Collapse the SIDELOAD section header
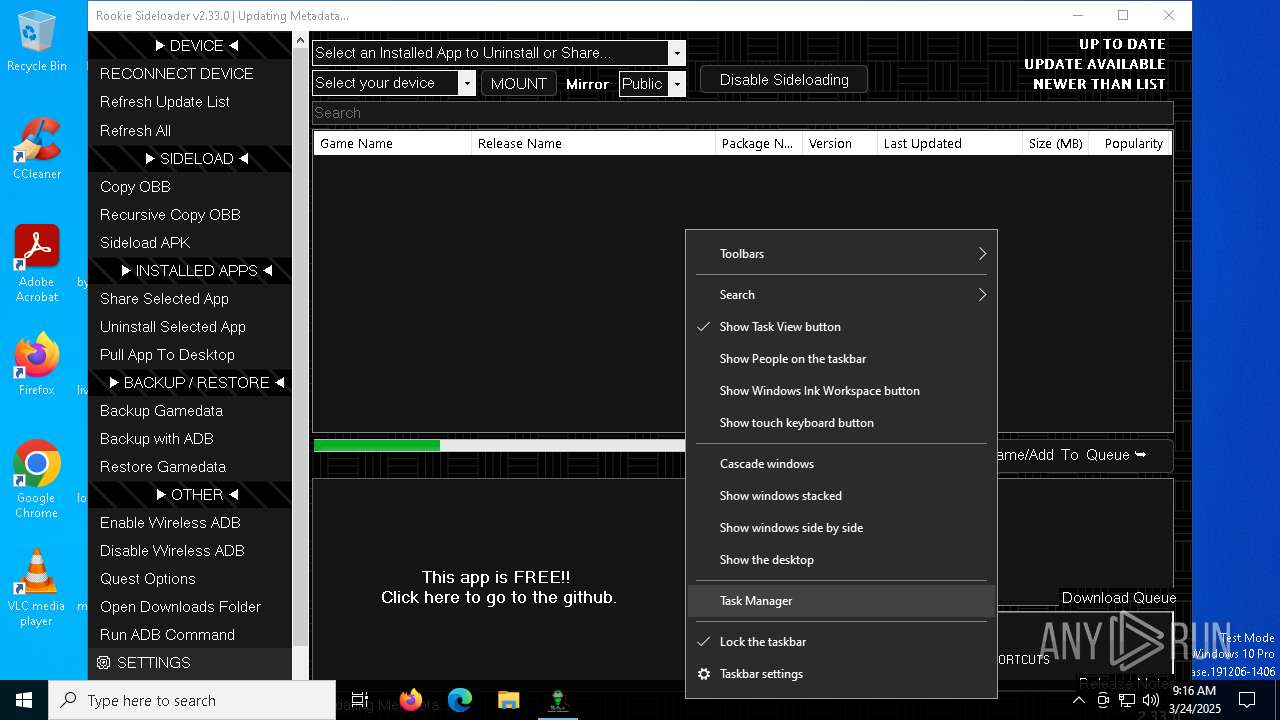 190,159
